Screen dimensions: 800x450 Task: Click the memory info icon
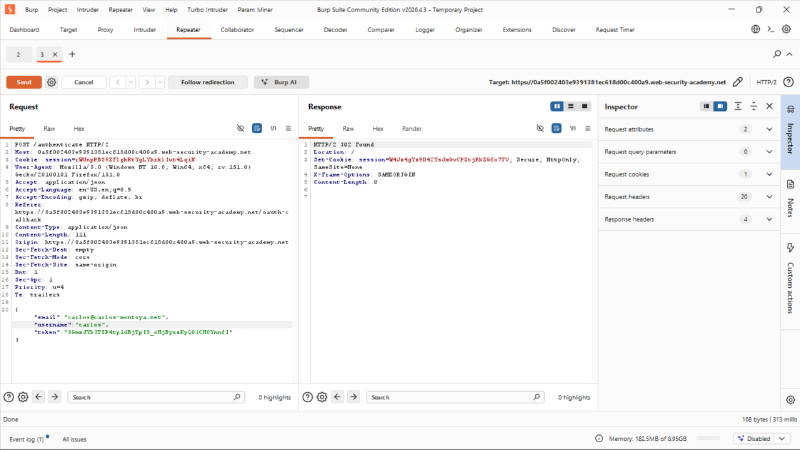pos(599,438)
